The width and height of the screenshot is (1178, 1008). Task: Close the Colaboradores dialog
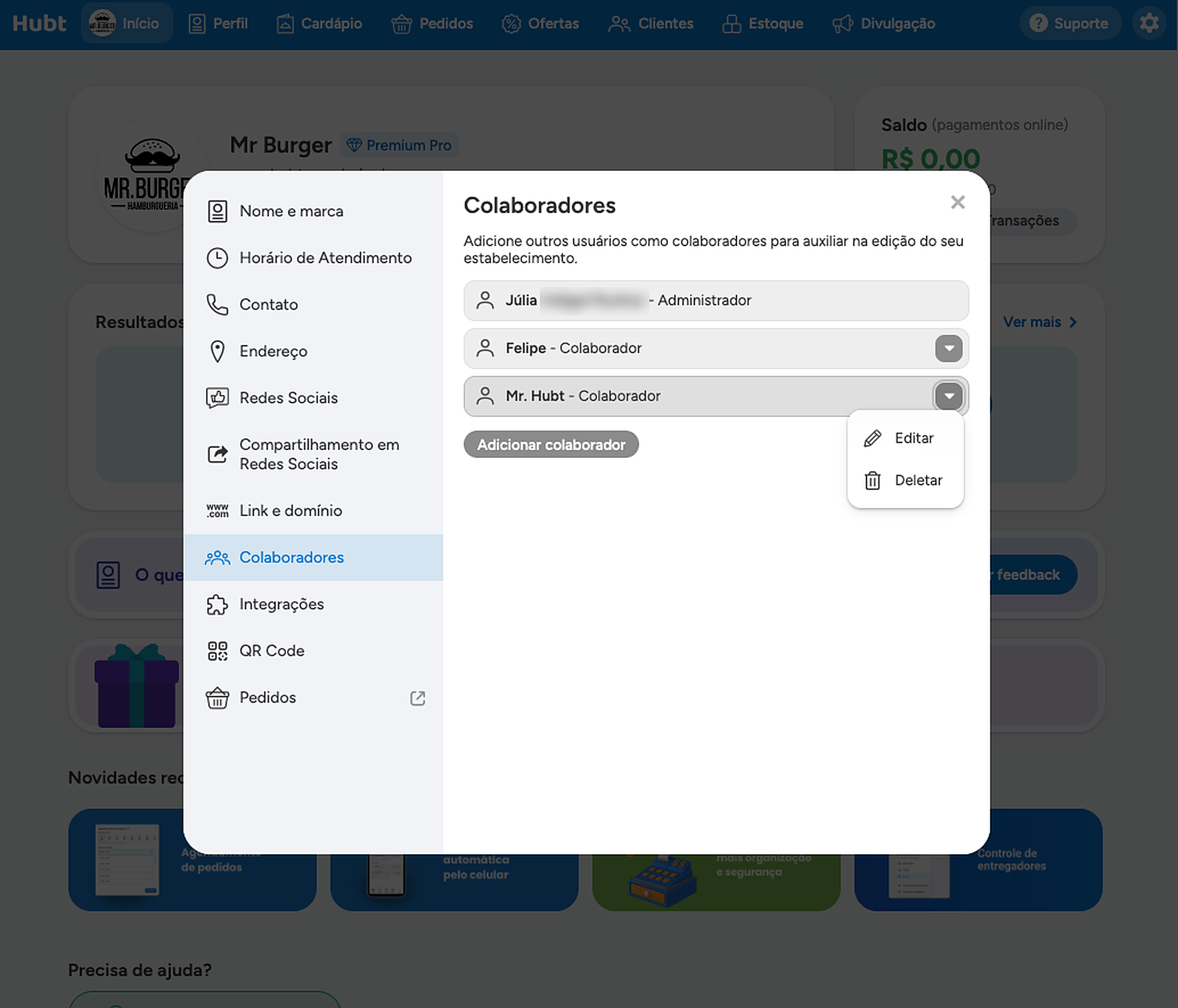tap(958, 202)
